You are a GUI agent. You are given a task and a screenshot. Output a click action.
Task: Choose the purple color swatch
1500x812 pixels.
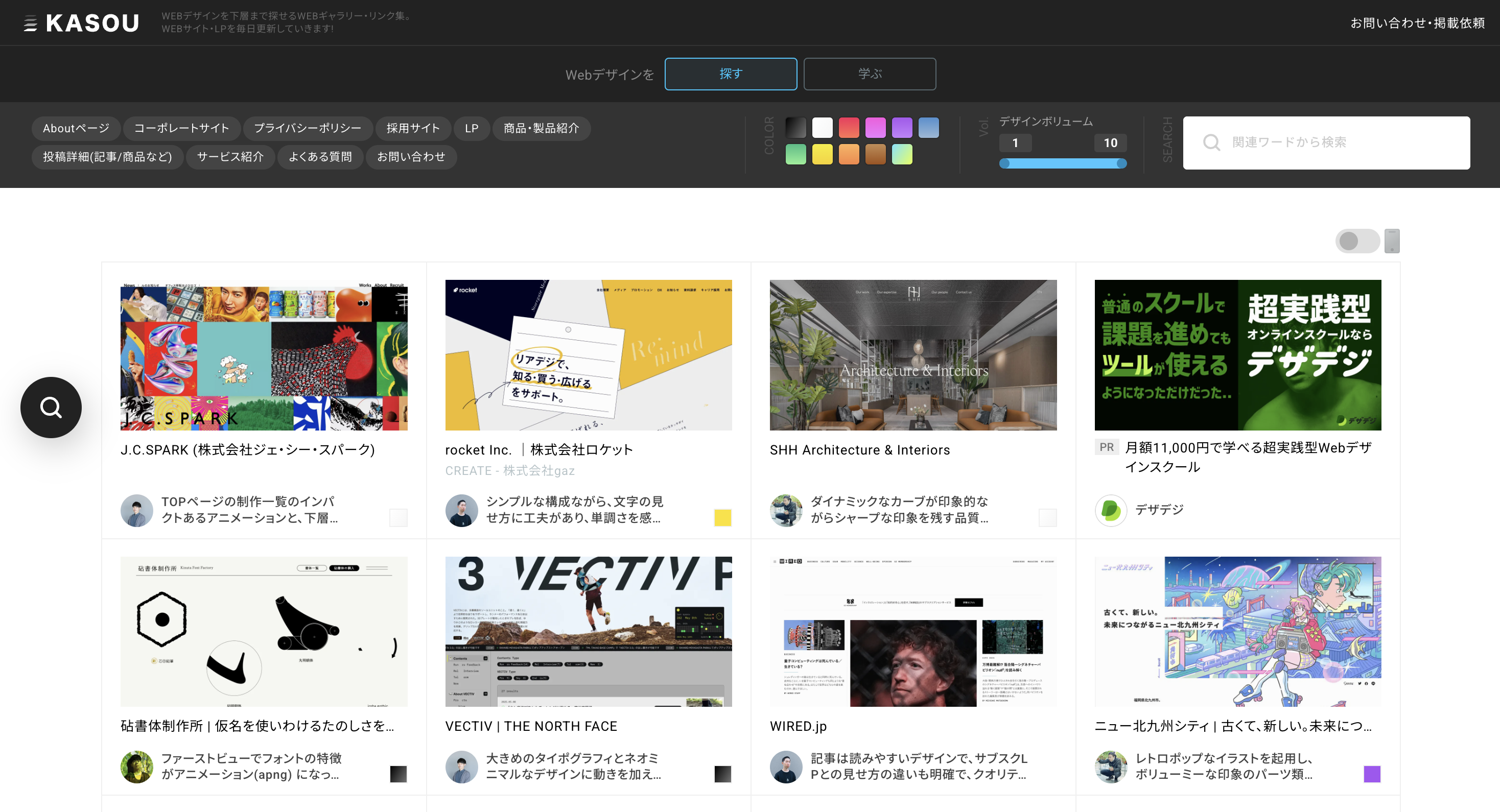pos(902,128)
